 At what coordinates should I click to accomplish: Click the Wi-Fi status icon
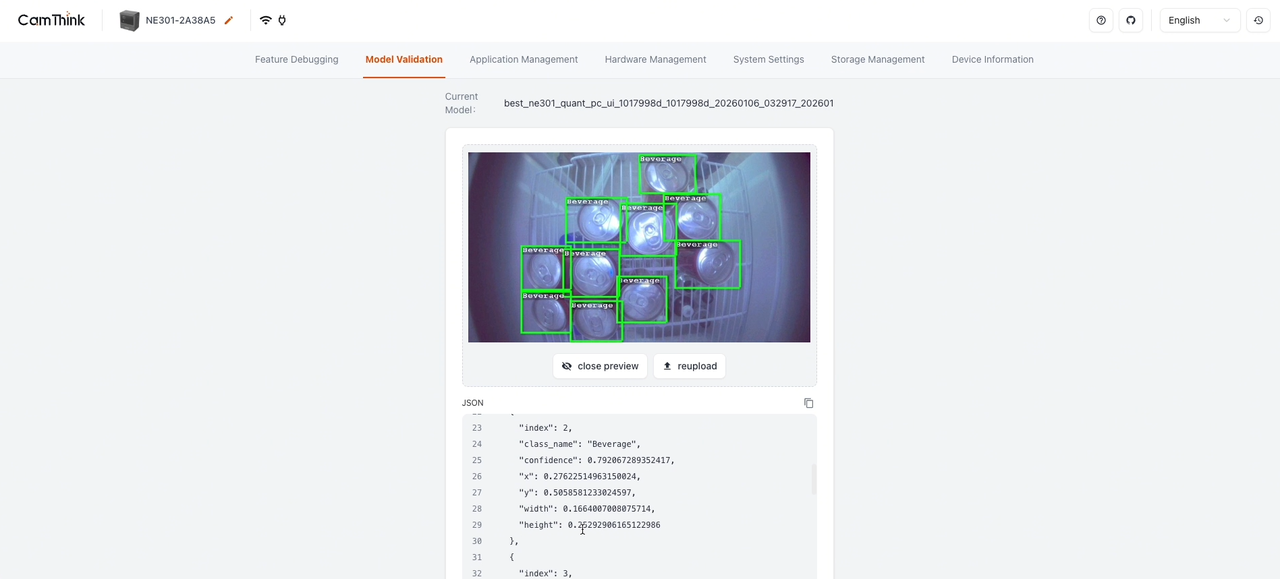click(265, 20)
